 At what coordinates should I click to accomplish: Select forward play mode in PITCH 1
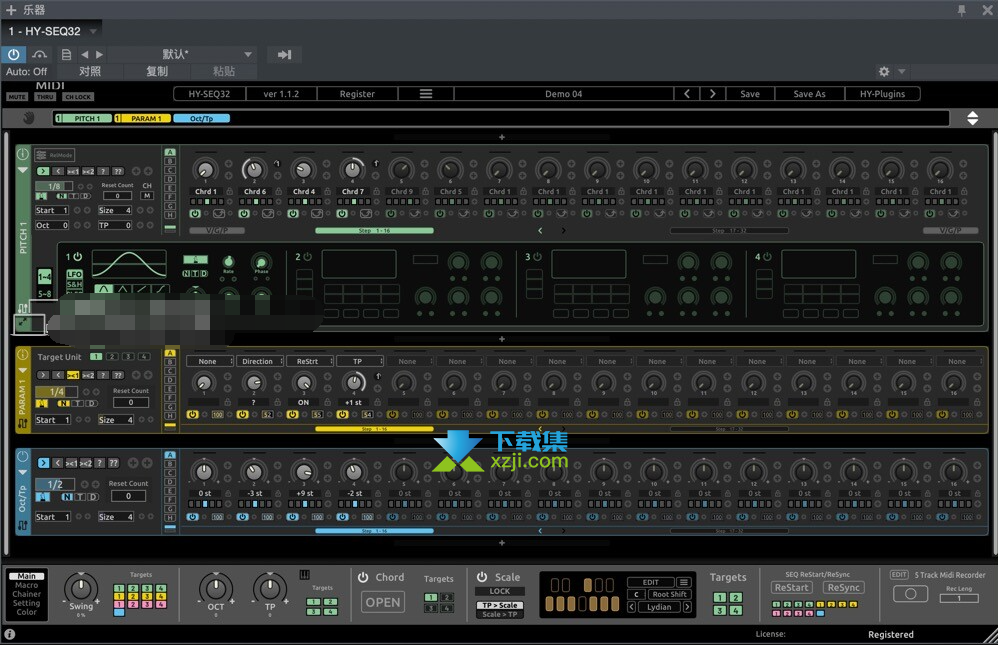(x=43, y=171)
